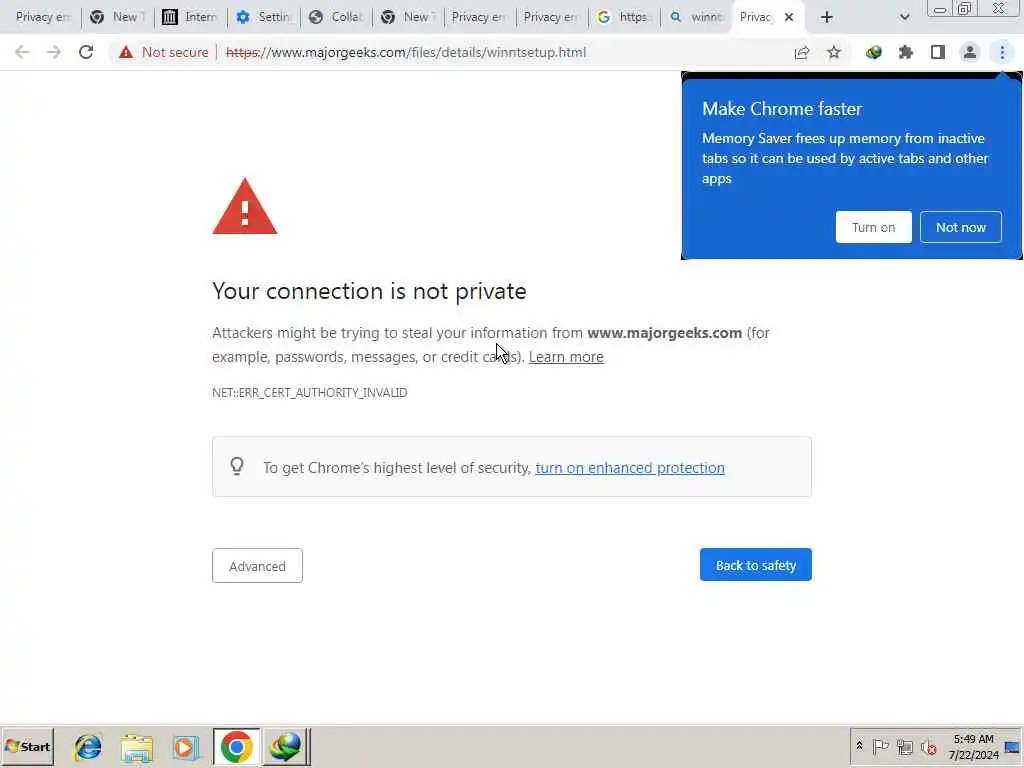Click the red warning triangle icon

click(x=245, y=206)
